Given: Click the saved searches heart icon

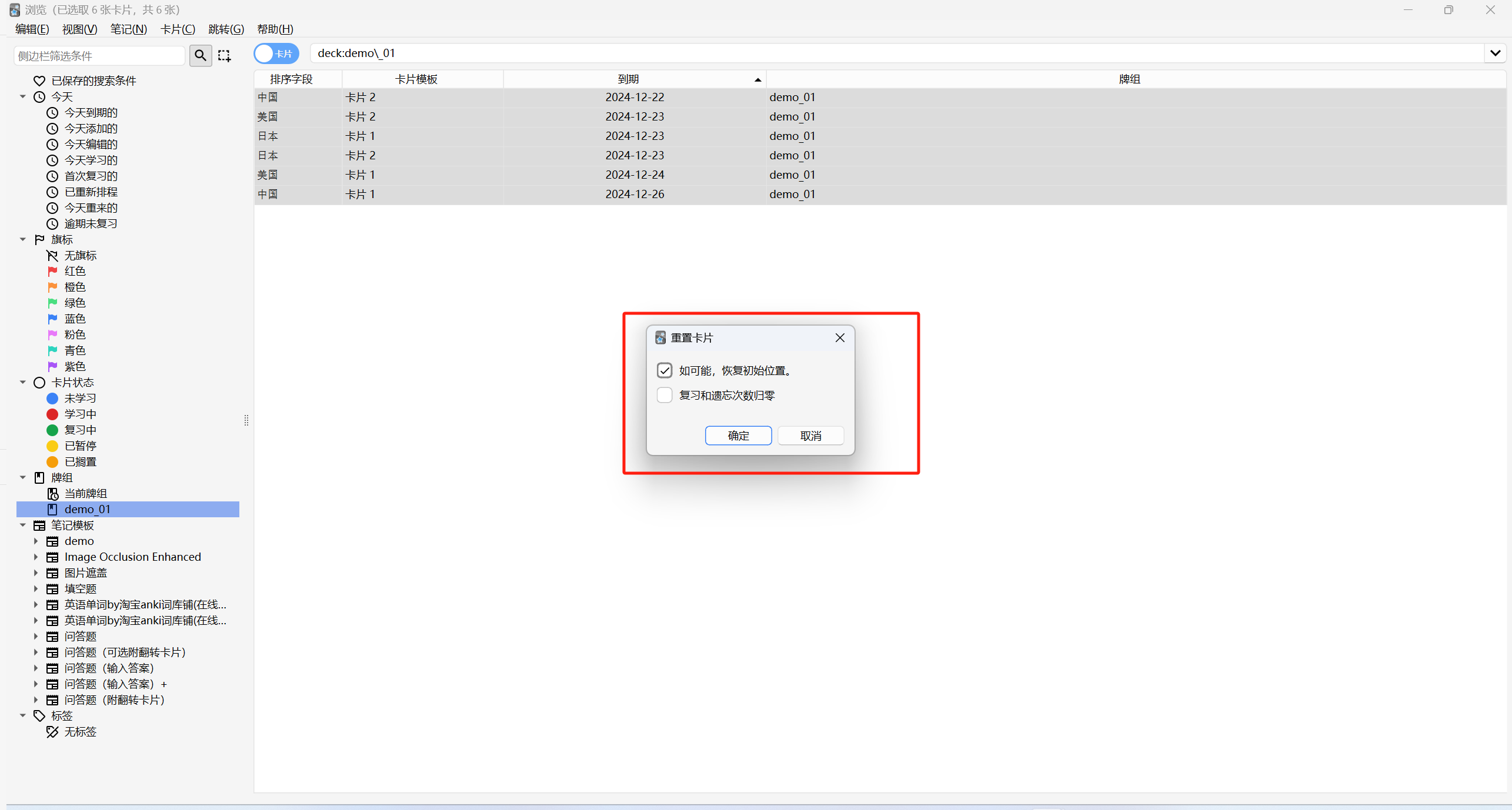Looking at the screenshot, I should coord(39,81).
